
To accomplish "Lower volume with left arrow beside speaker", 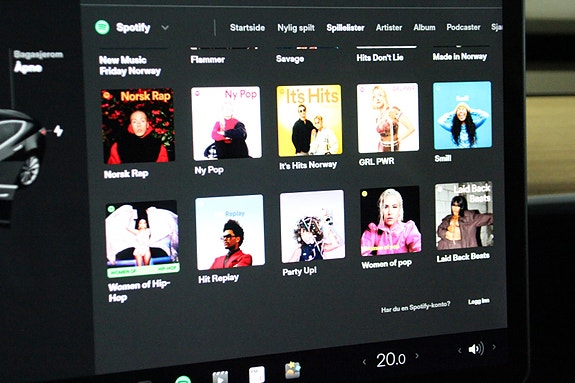I will click(x=459, y=351).
